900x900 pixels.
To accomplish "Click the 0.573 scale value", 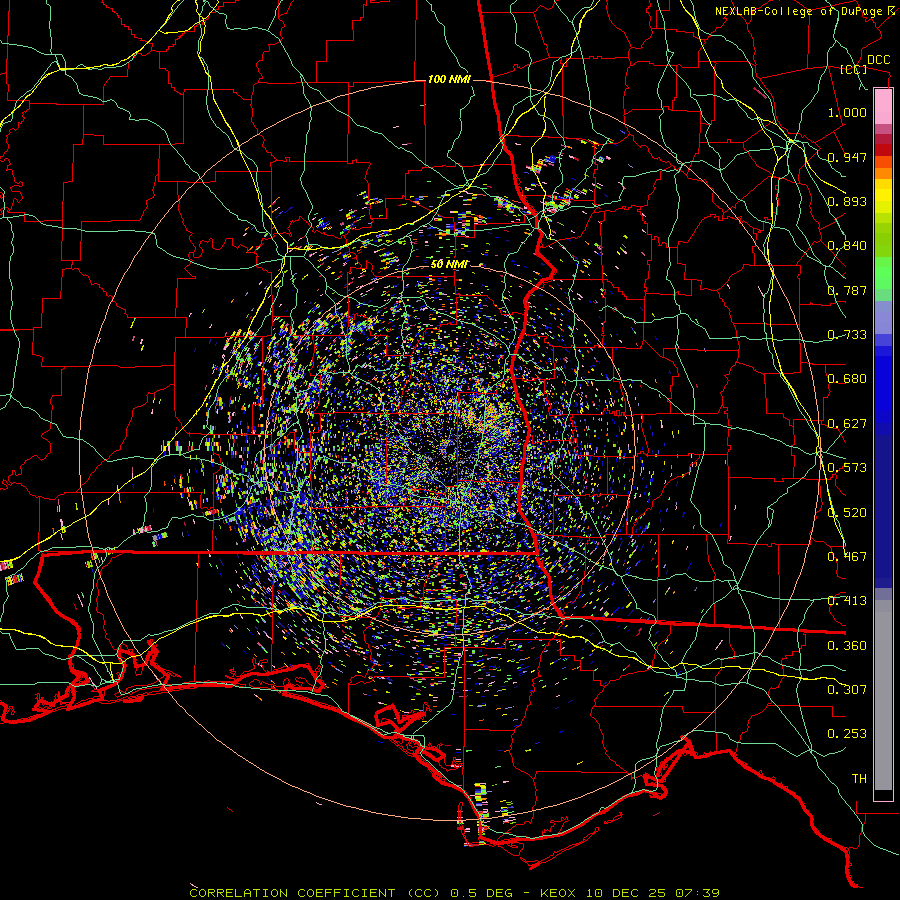I will coord(847,468).
